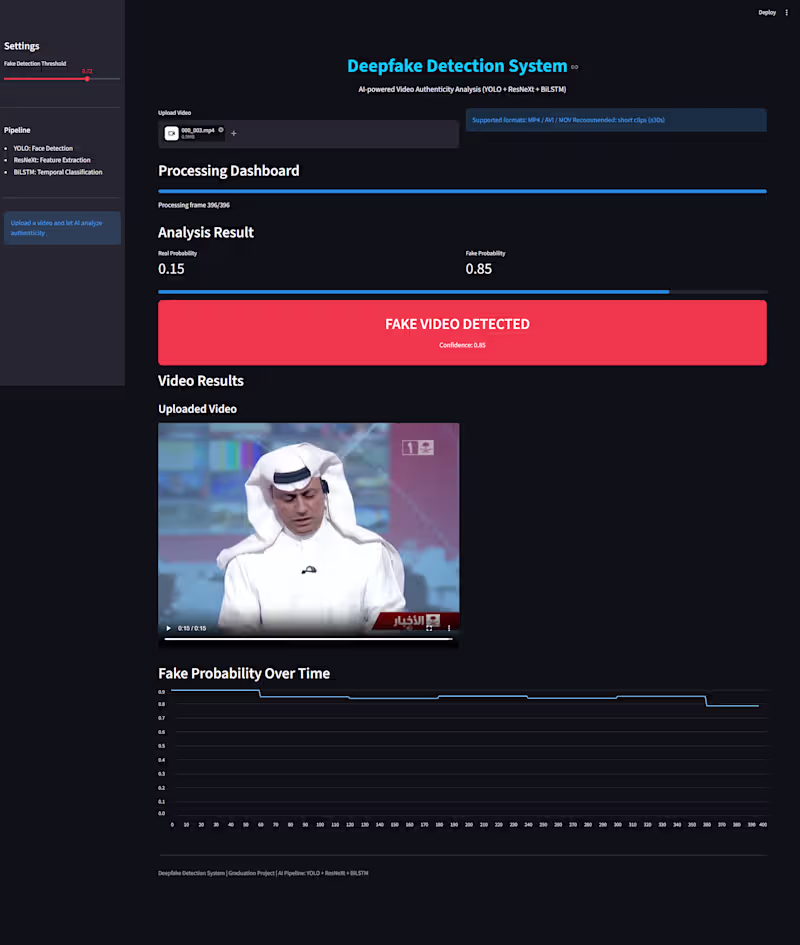Click the sidebar info box about uploading a video
This screenshot has height=945, width=800.
click(x=62, y=228)
